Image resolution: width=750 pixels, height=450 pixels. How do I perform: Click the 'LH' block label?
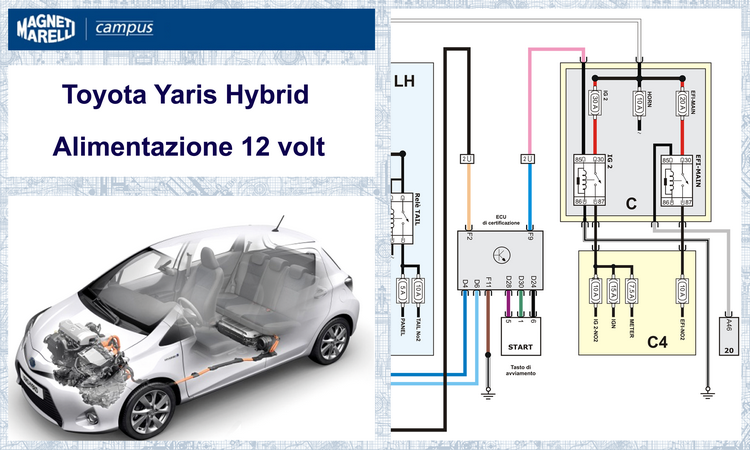(x=404, y=81)
